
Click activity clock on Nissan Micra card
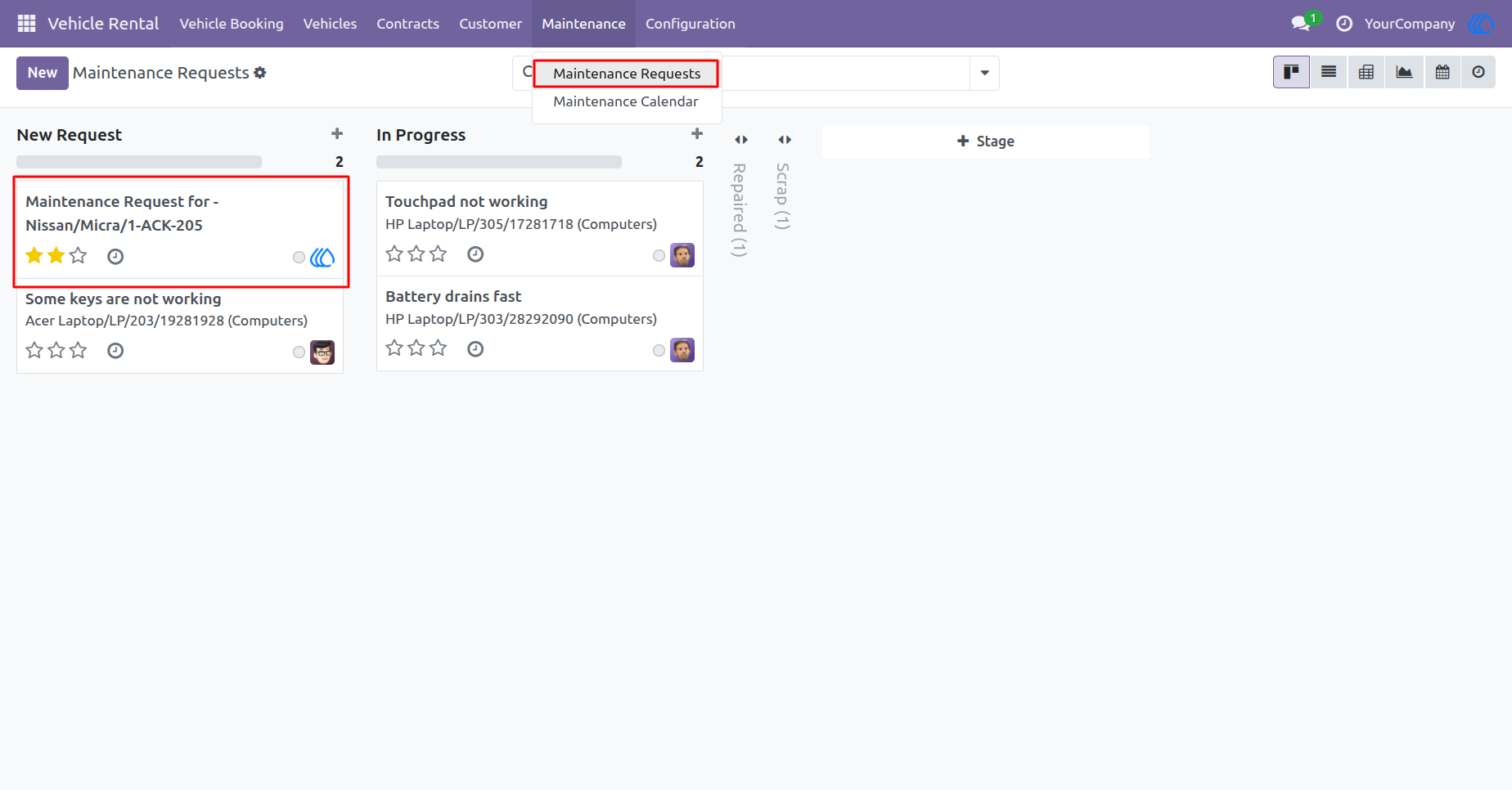click(x=115, y=257)
